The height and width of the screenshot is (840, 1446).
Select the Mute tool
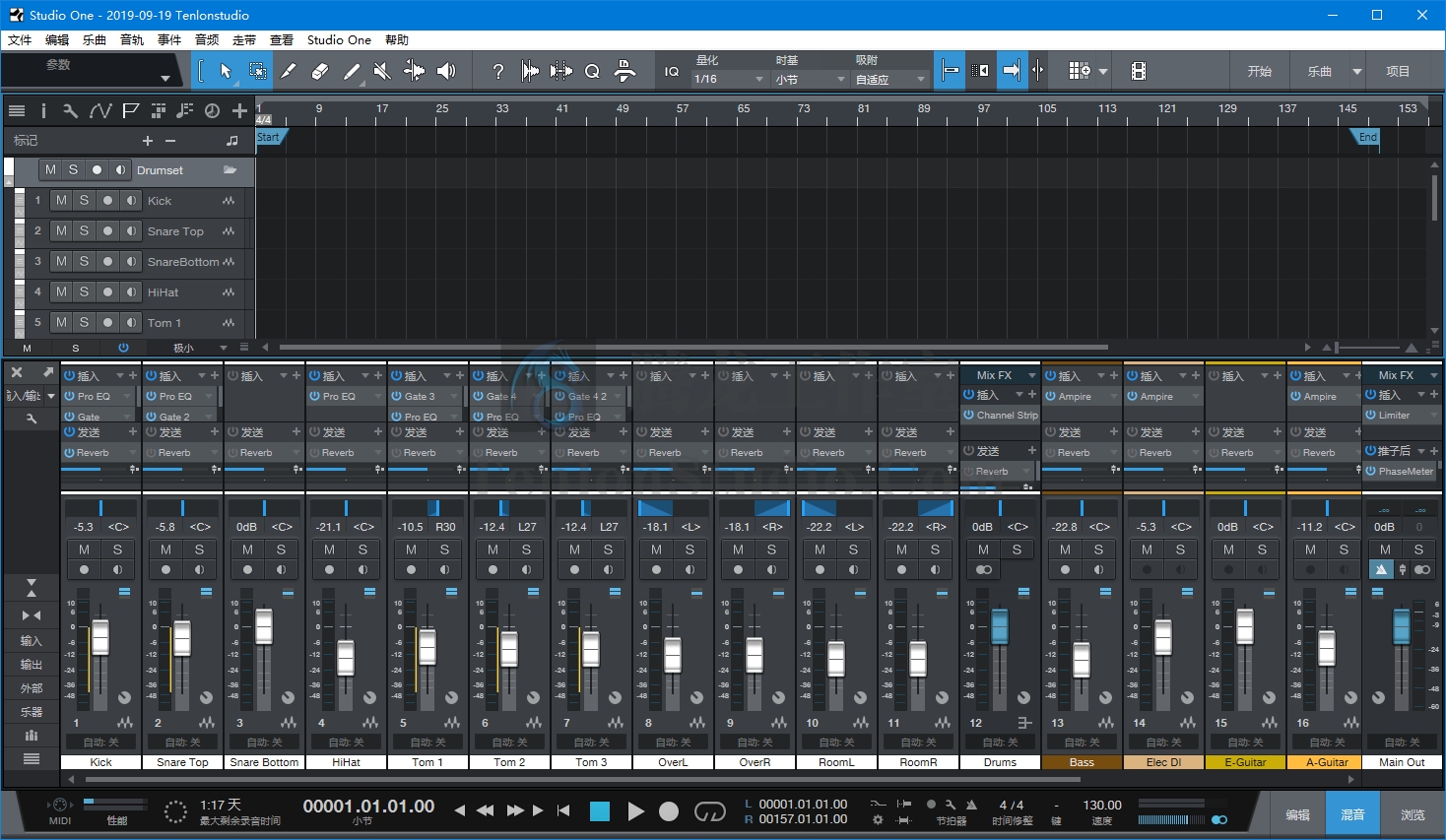(x=382, y=71)
